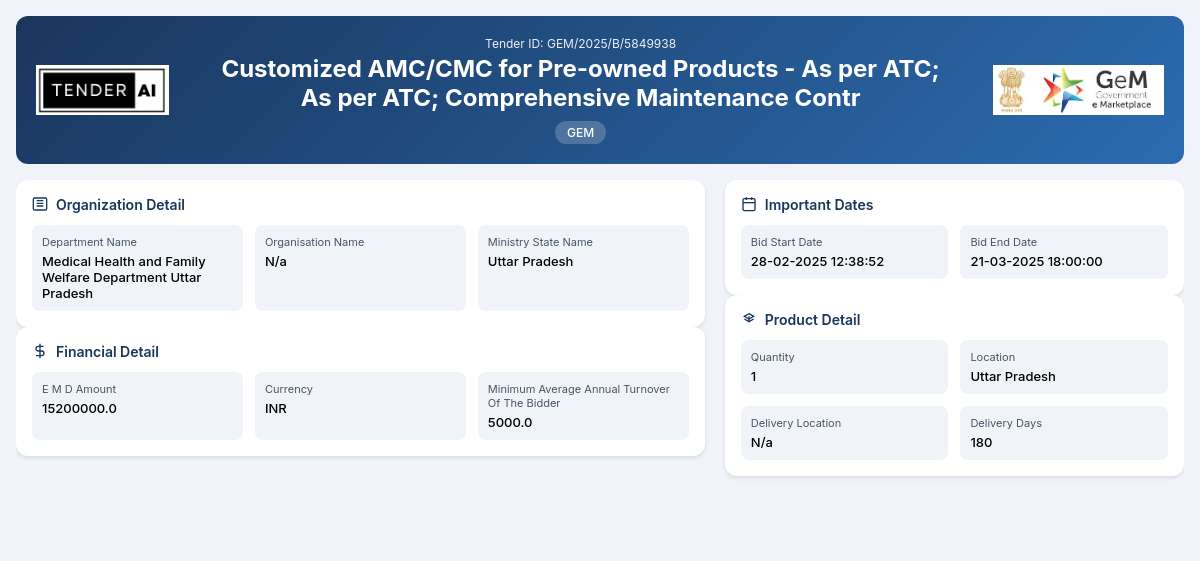1200x561 pixels.
Task: Click the Product Detail layers icon
Action: coord(749,319)
